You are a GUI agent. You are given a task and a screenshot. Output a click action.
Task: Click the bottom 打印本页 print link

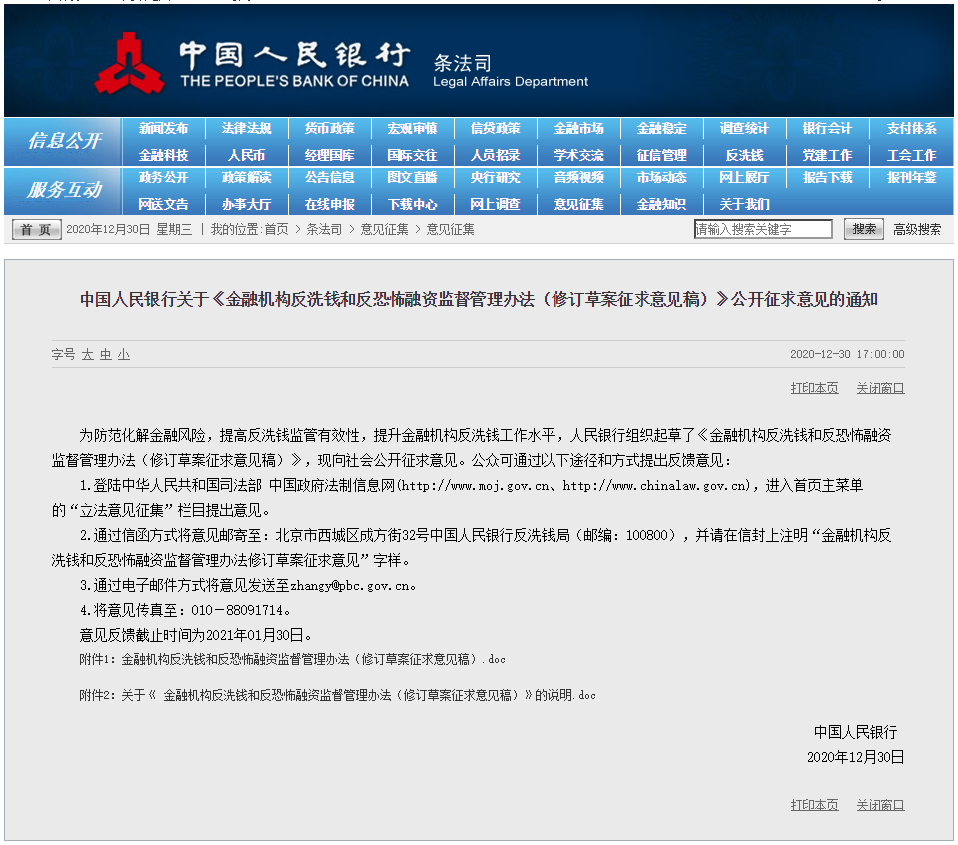(814, 805)
